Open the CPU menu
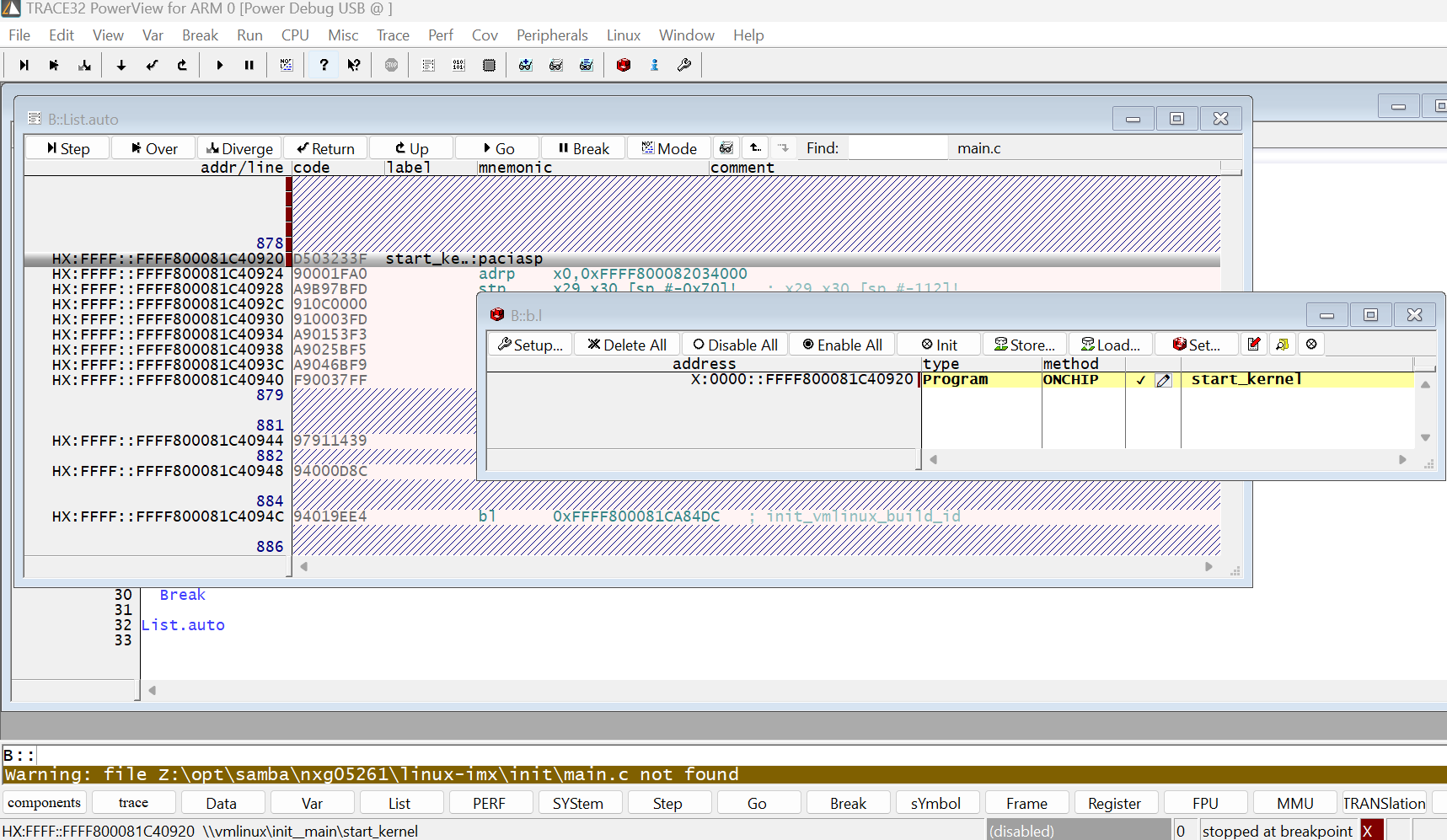Screen dimensions: 1447x840 pos(295,35)
